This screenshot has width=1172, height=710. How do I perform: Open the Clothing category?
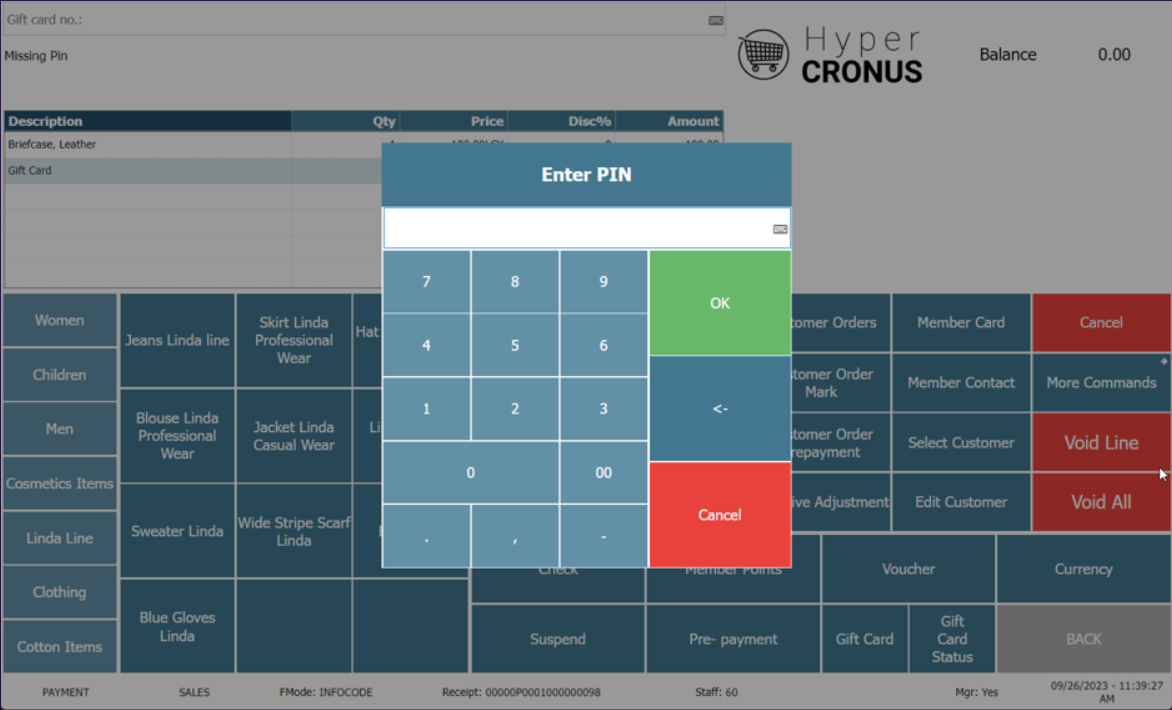(x=60, y=592)
